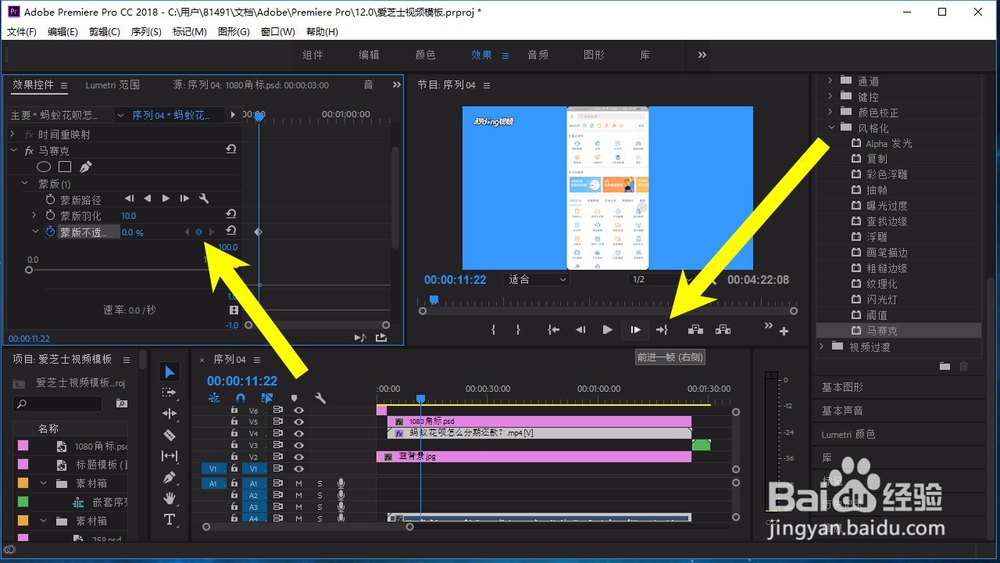Select the Type tool
Viewport: 1000px width, 563px height.
coord(169,519)
